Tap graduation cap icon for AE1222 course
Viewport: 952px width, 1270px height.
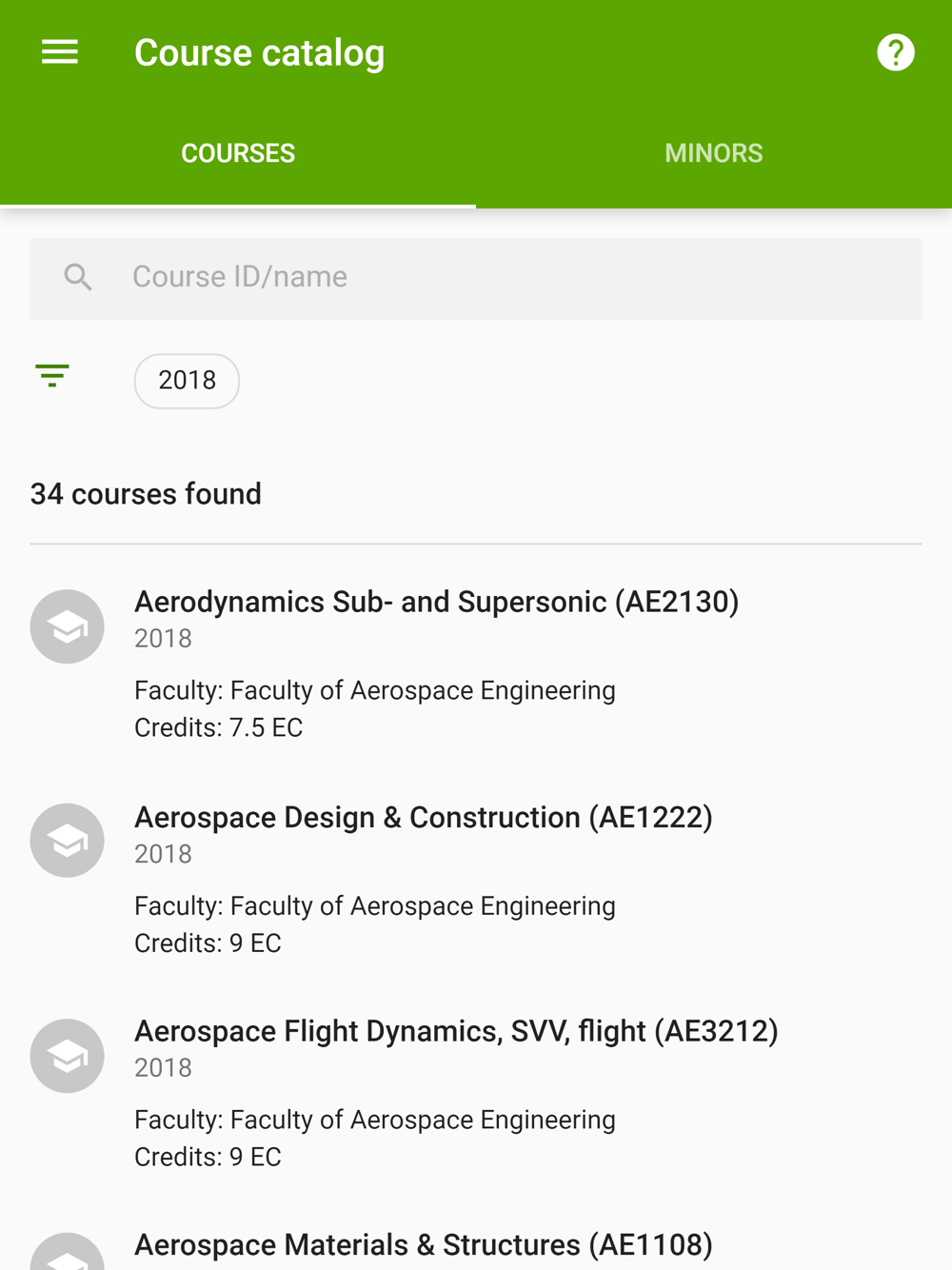tap(67, 841)
